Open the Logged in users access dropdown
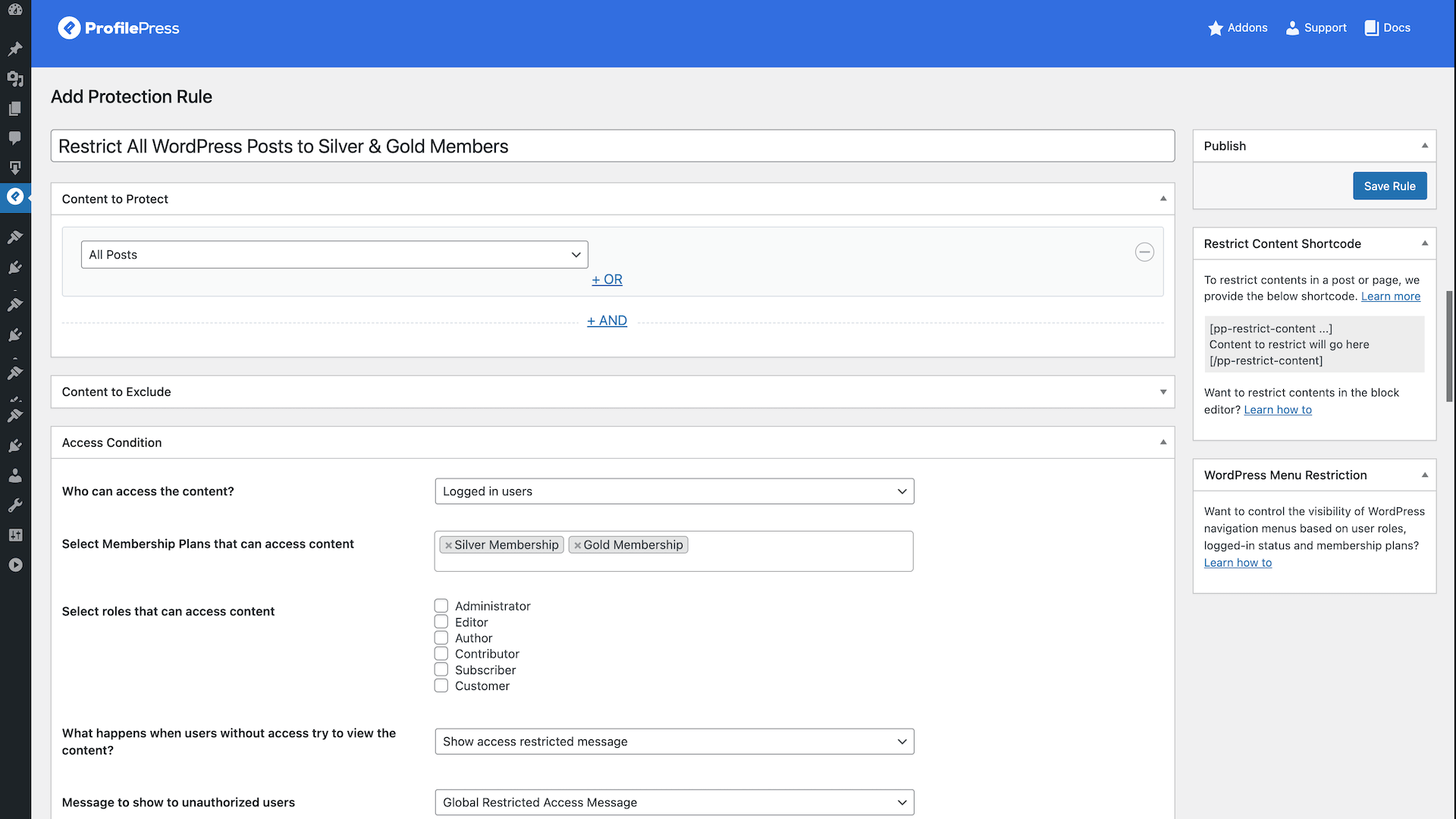The width and height of the screenshot is (1456, 819). (674, 491)
